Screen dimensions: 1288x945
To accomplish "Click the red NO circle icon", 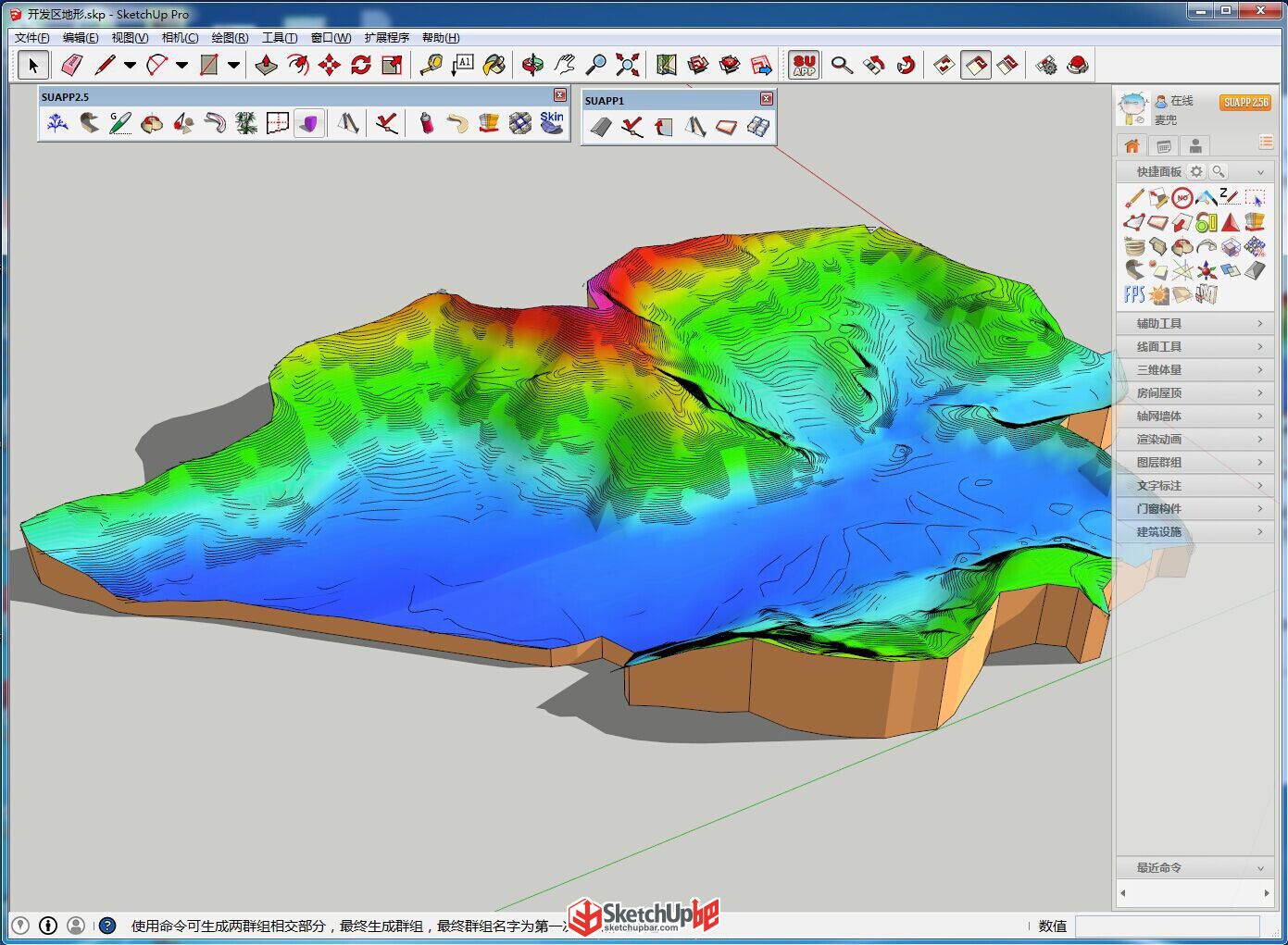I will tap(1182, 197).
